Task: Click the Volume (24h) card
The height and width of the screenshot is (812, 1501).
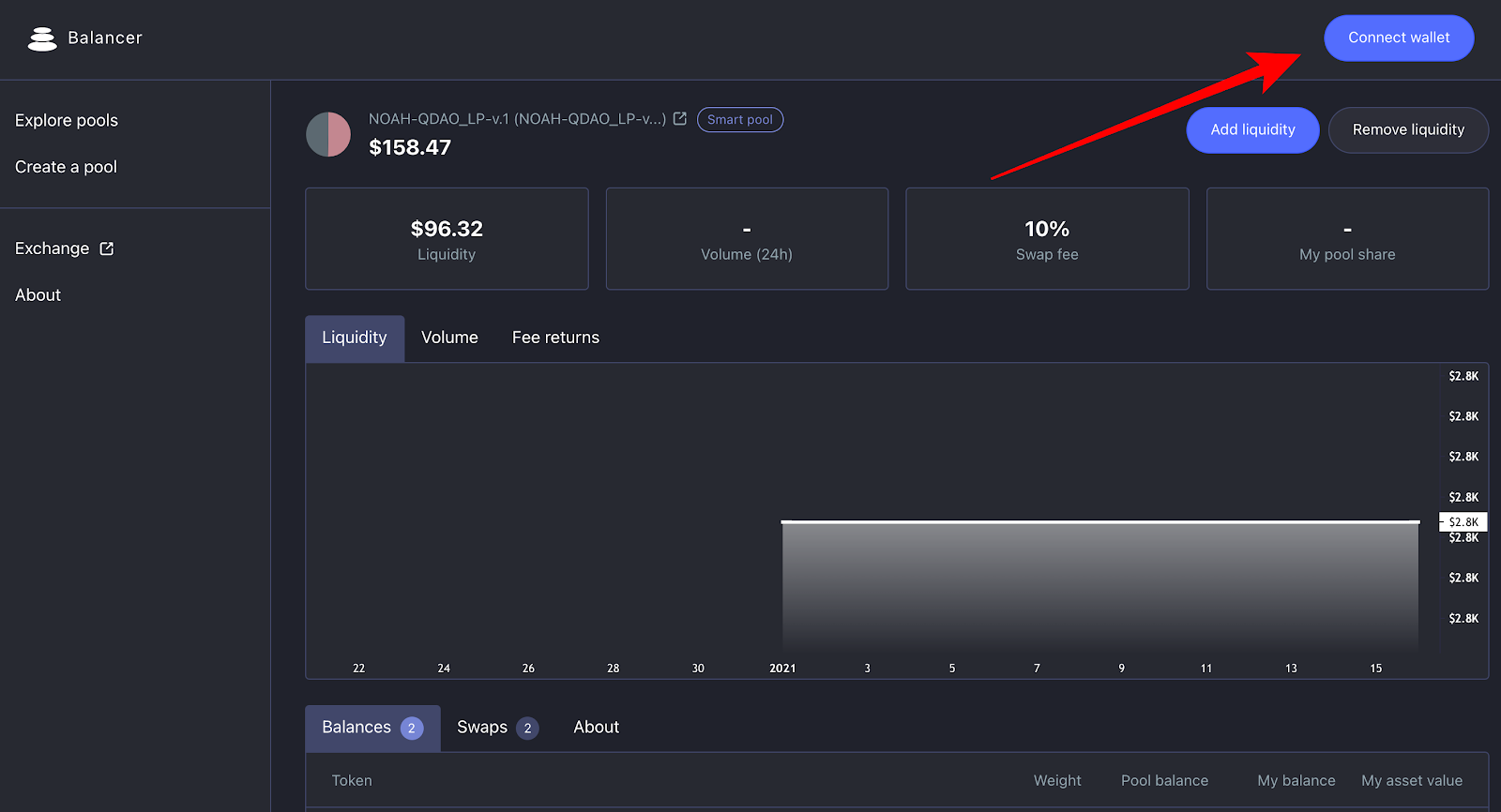Action: coord(747,239)
